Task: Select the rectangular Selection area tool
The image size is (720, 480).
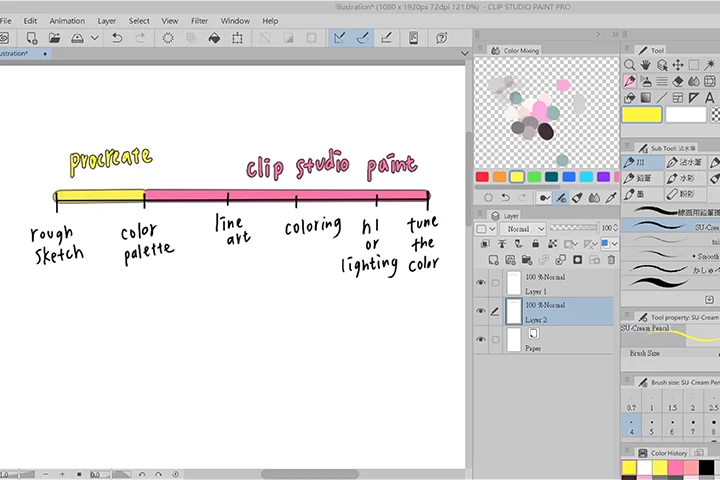Action: (x=694, y=65)
